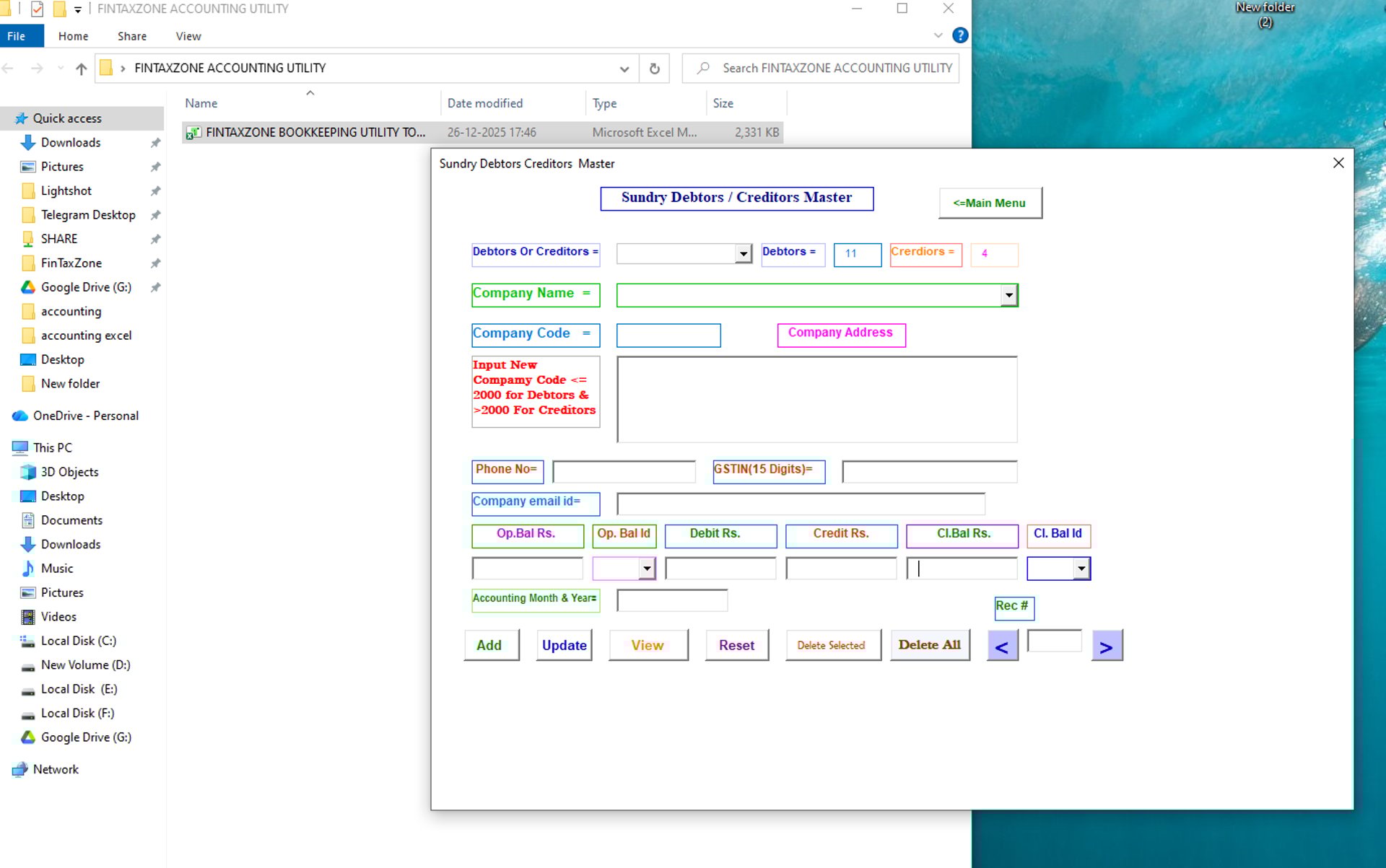1386x868 pixels.
Task: Switch to the Share ribbon tab
Action: 131,36
